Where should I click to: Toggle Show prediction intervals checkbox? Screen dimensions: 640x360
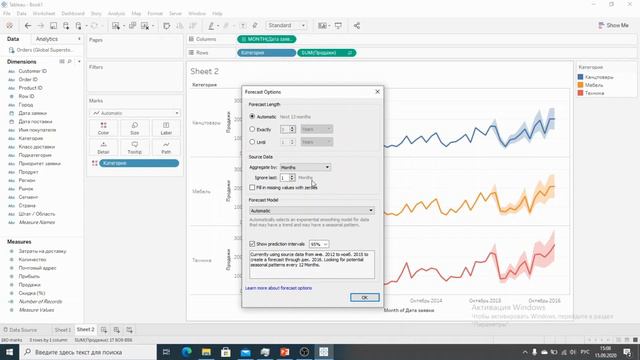252,244
